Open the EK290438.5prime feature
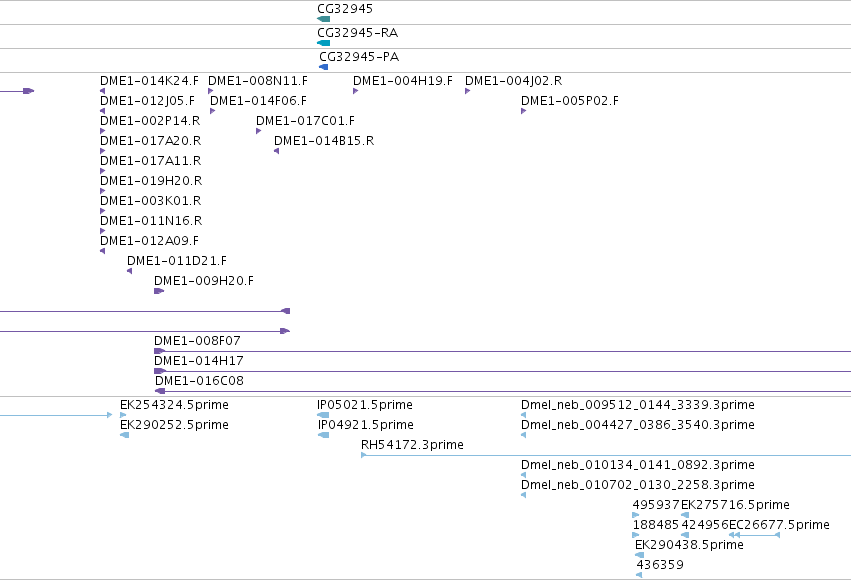851x580 pixels. click(x=689, y=545)
